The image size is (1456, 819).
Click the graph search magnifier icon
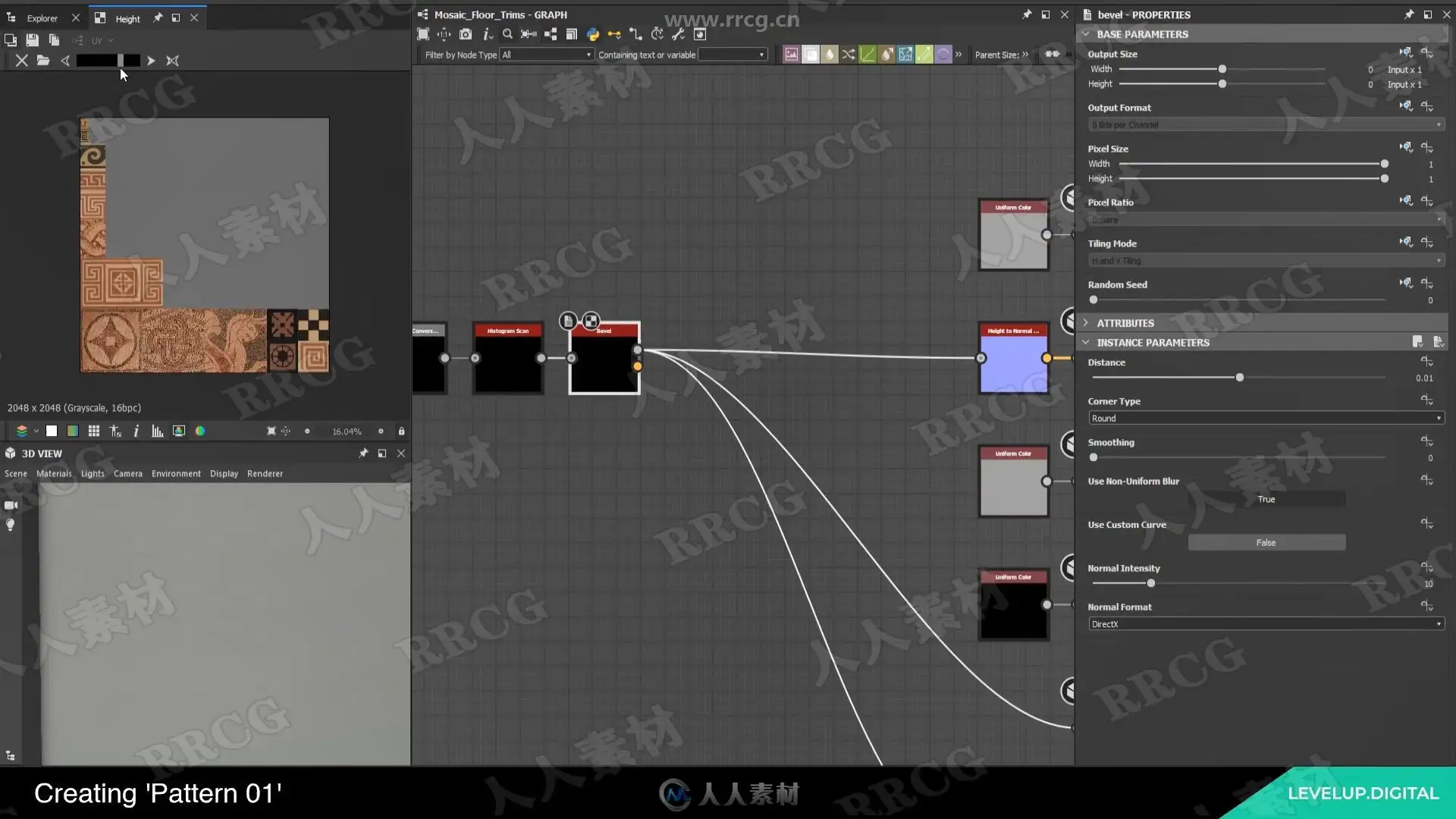point(507,34)
